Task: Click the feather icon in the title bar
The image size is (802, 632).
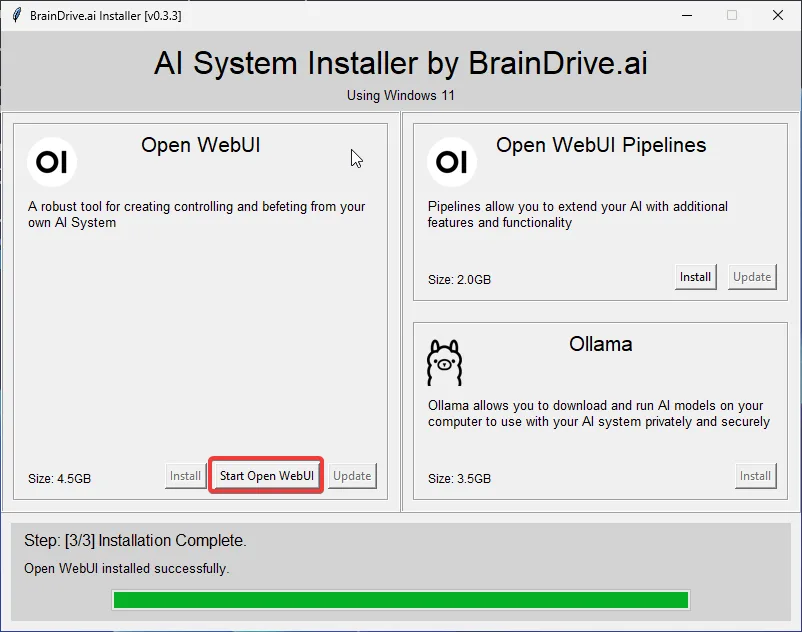Action: (17, 15)
